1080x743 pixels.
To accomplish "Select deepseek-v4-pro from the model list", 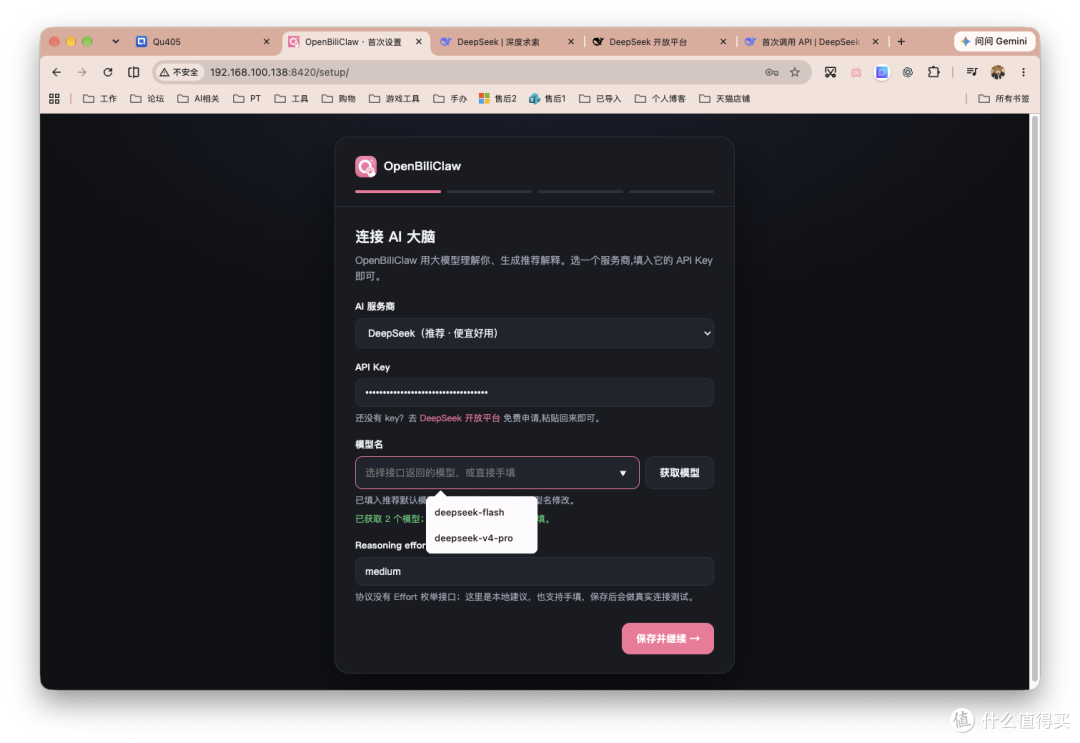I will pos(481,538).
